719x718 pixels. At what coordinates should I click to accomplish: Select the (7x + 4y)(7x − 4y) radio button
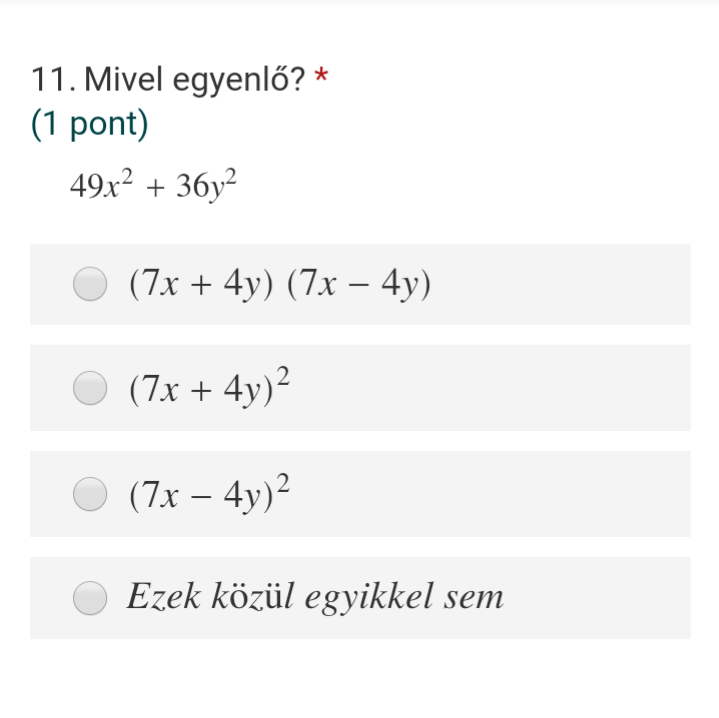pos(90,284)
